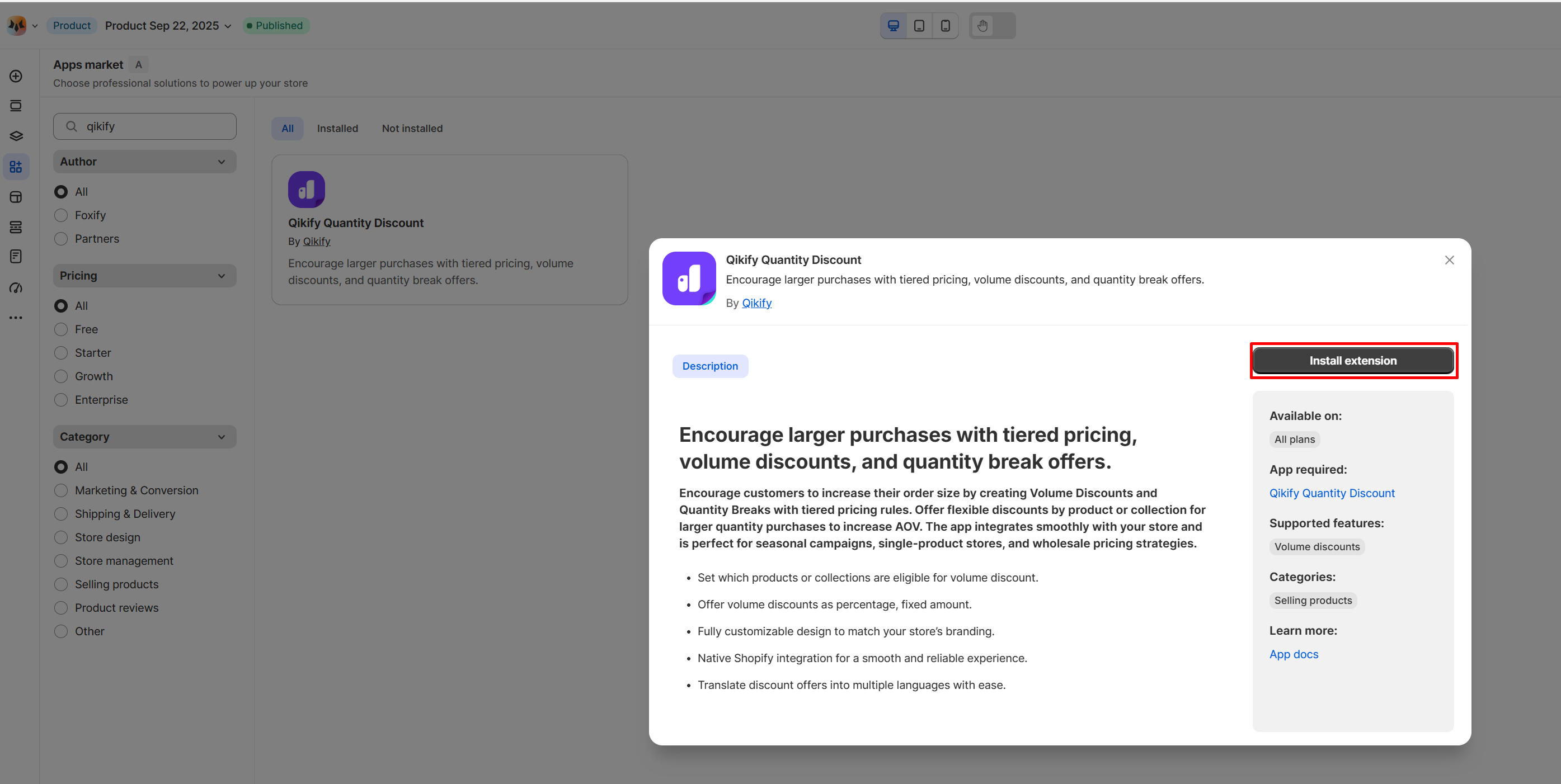Viewport: 1561px width, 784px height.
Task: Click the Selling products category tag in dialog
Action: (1313, 601)
